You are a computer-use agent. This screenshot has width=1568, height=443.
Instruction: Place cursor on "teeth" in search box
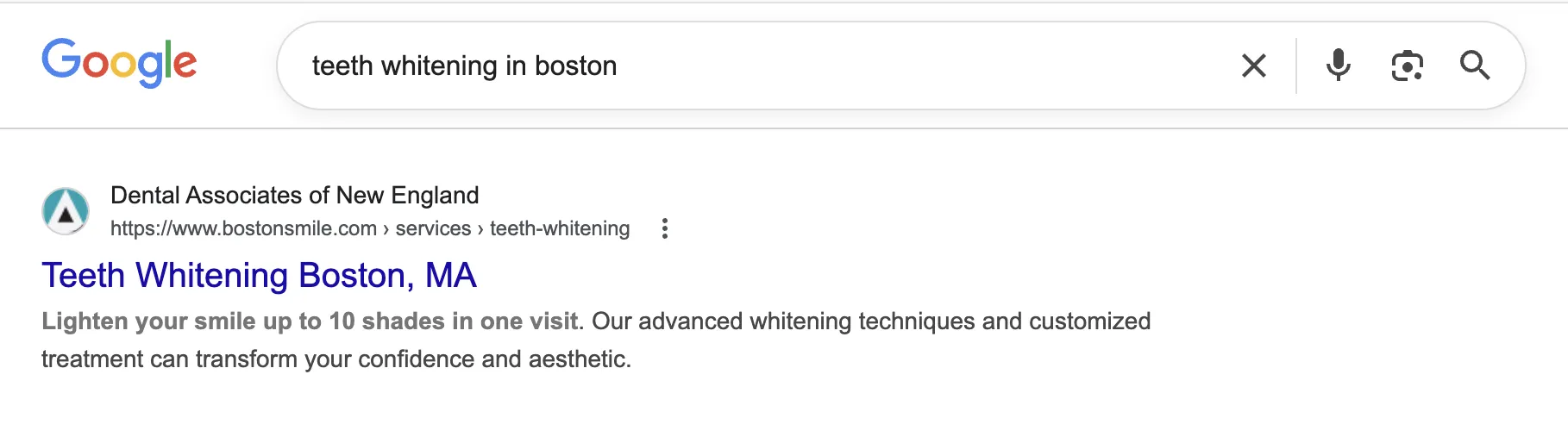(x=342, y=66)
